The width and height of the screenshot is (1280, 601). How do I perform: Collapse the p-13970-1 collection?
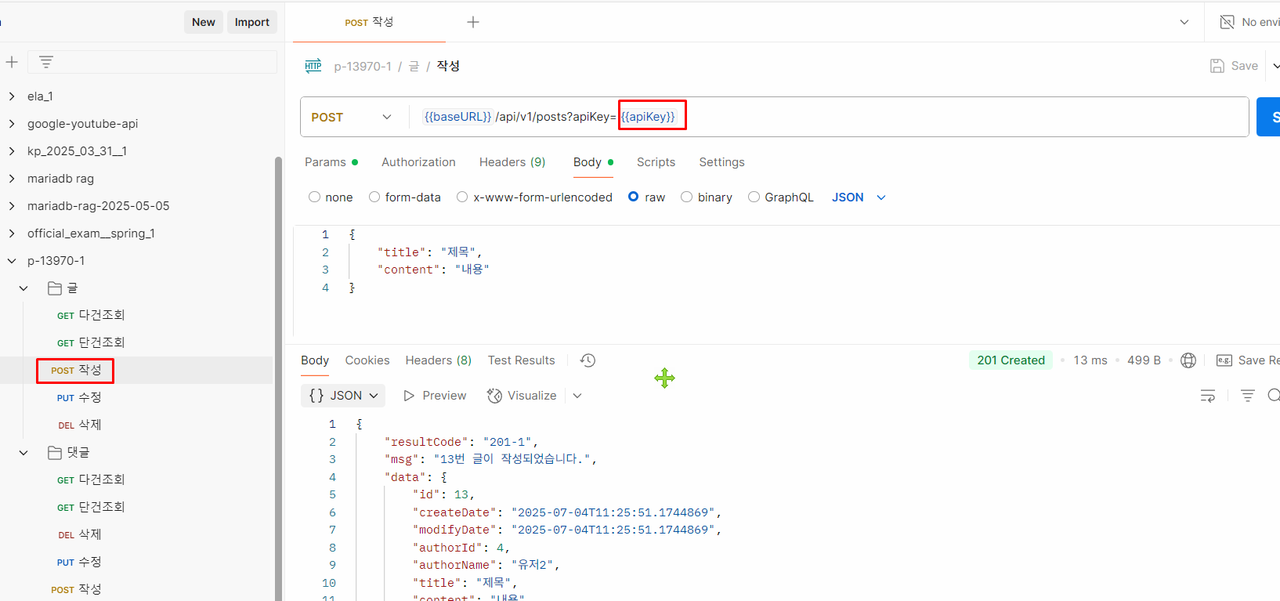tap(12, 261)
